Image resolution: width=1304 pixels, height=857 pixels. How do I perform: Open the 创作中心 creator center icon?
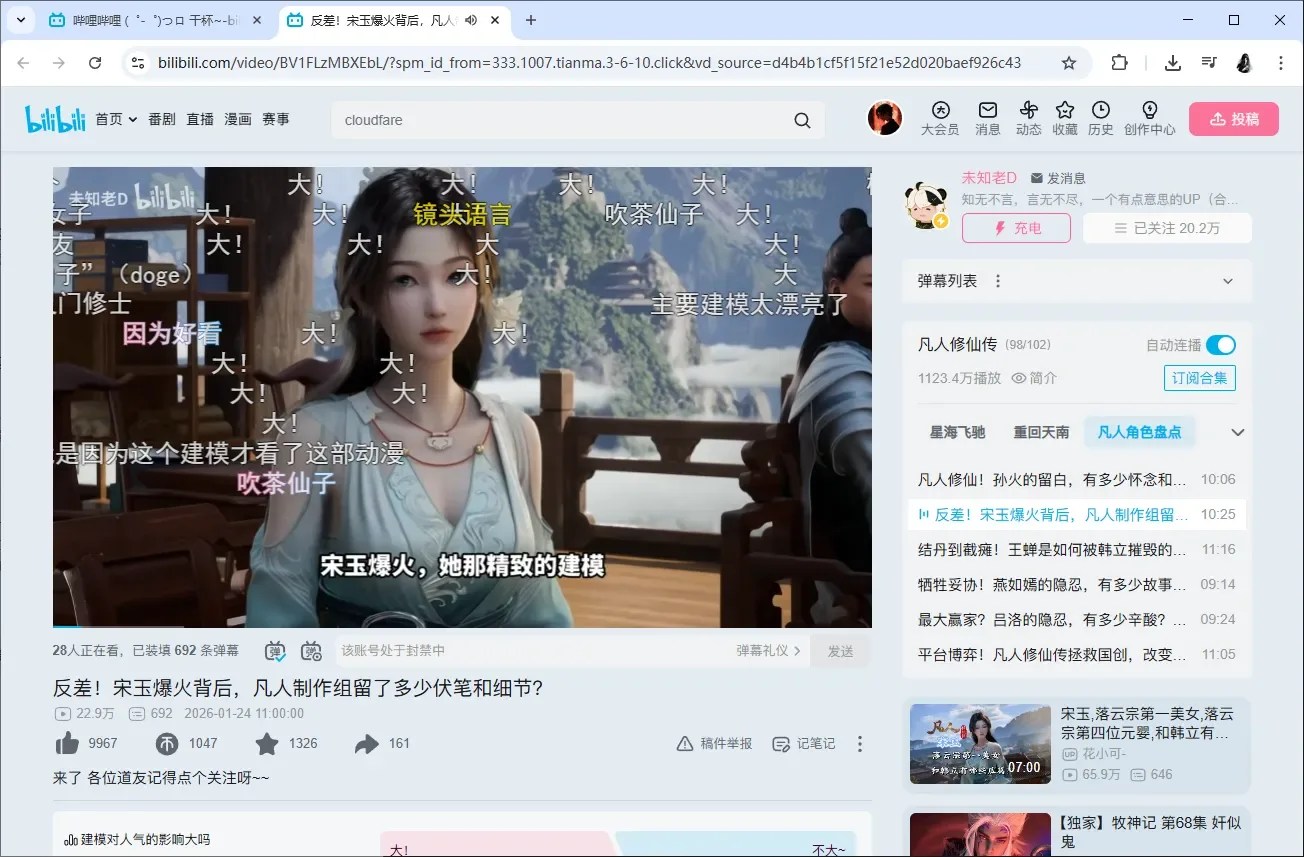[1150, 118]
